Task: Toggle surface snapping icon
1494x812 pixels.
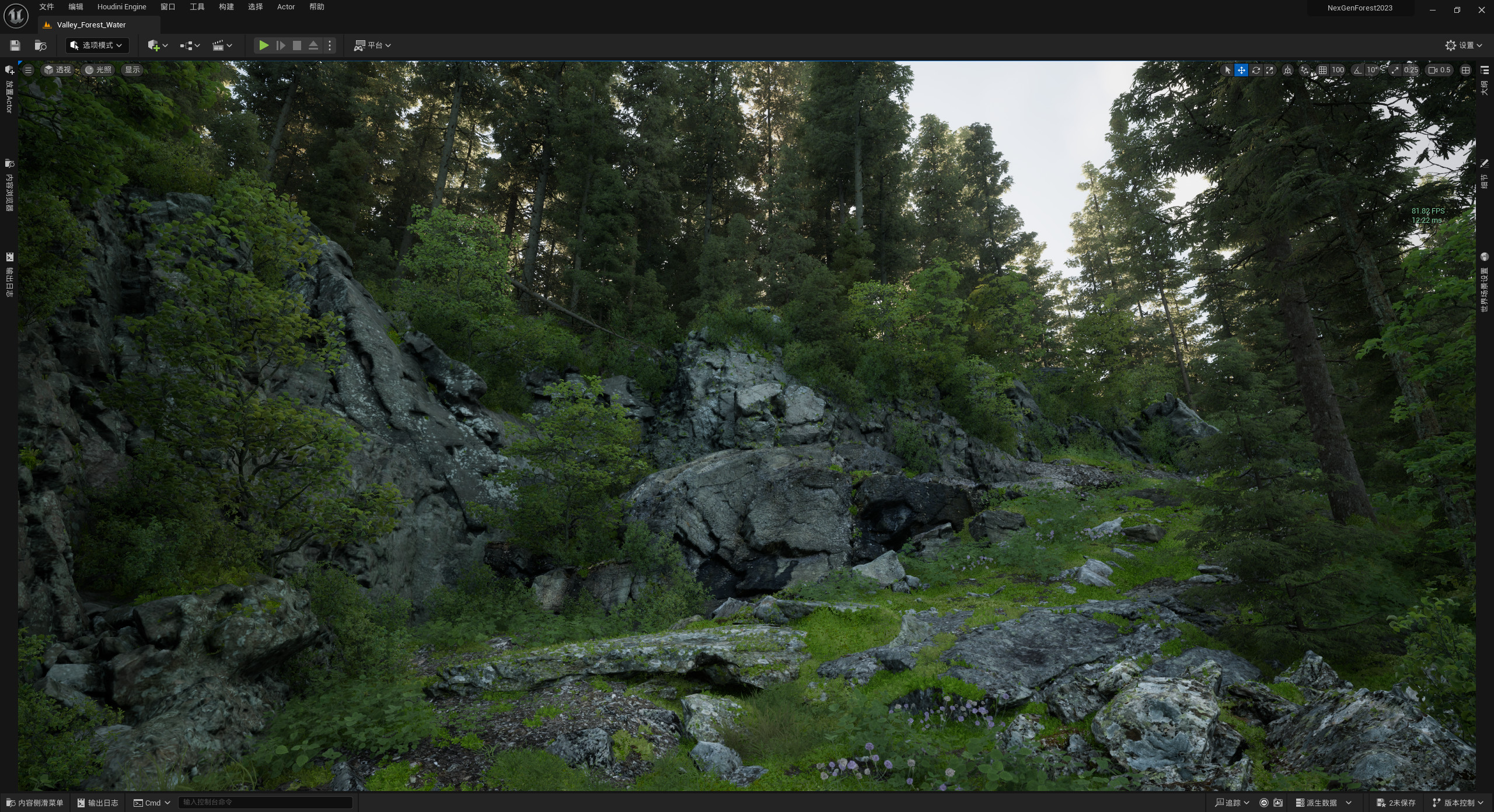Action: click(1305, 70)
